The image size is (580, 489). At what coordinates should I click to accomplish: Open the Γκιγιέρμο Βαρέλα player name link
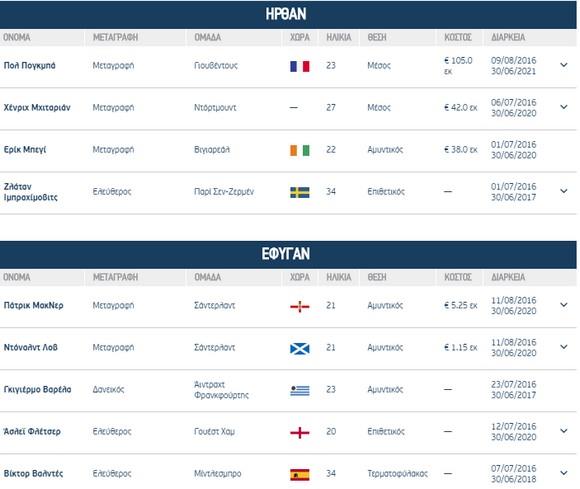click(37, 389)
